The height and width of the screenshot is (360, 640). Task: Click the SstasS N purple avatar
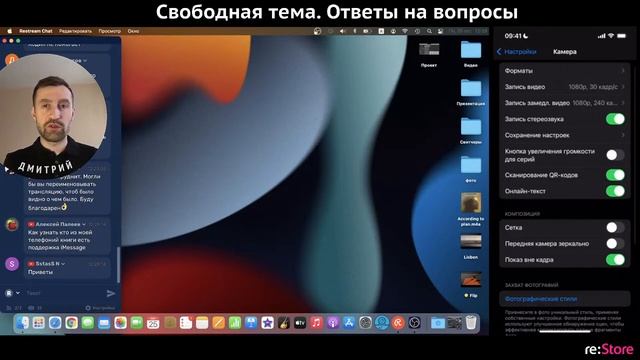12,264
